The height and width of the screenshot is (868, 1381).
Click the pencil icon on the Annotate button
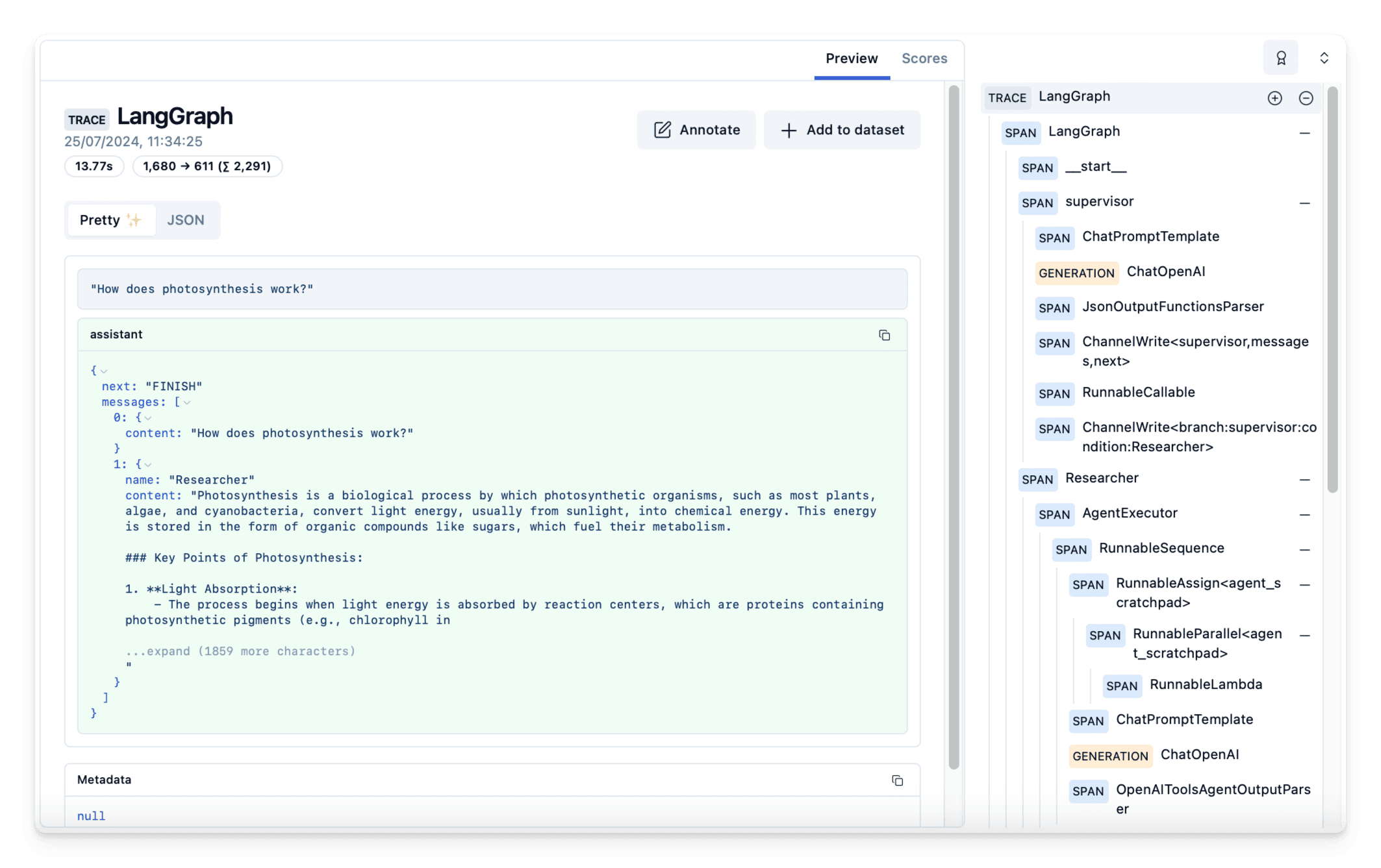click(x=662, y=130)
